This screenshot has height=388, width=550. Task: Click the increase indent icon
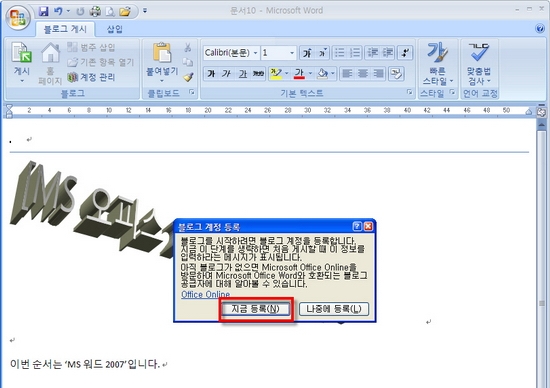coord(388,53)
